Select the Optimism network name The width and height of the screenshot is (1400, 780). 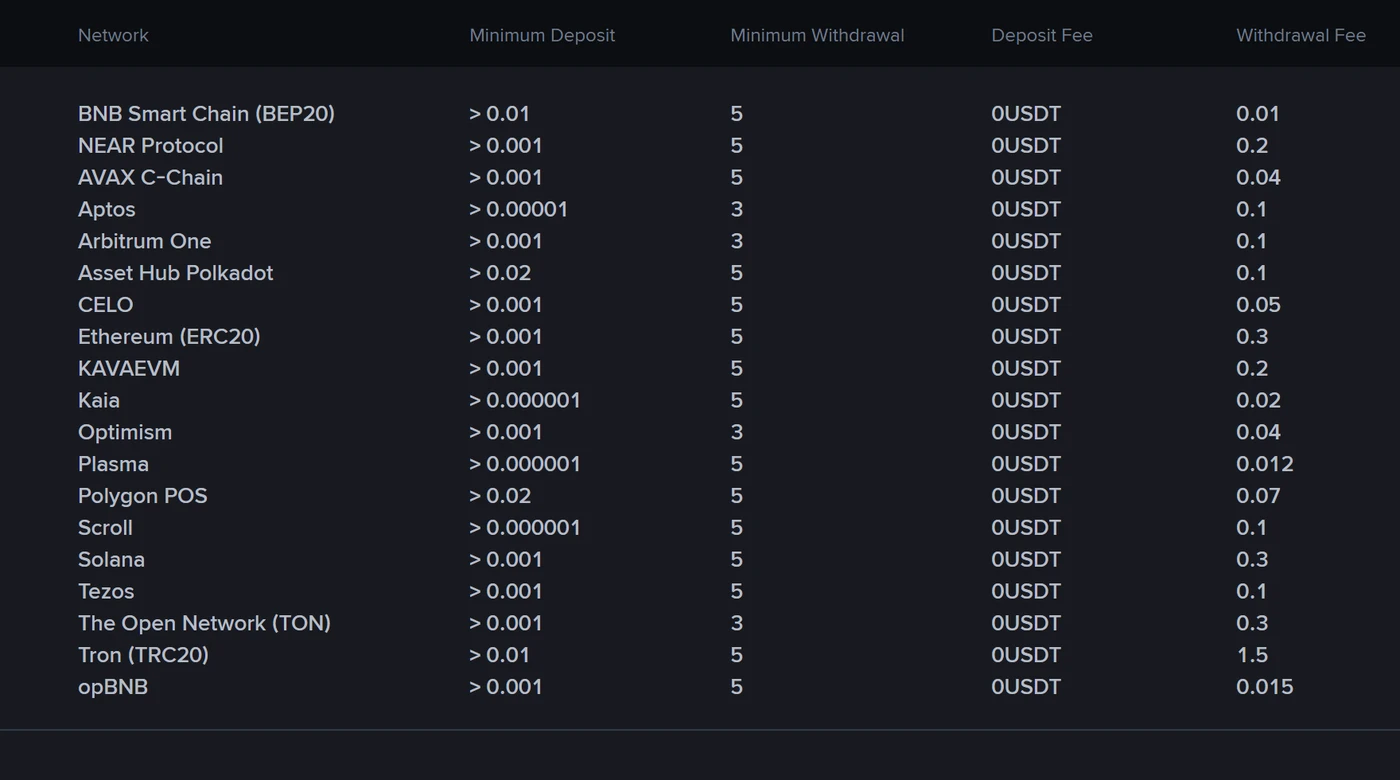[125, 433]
